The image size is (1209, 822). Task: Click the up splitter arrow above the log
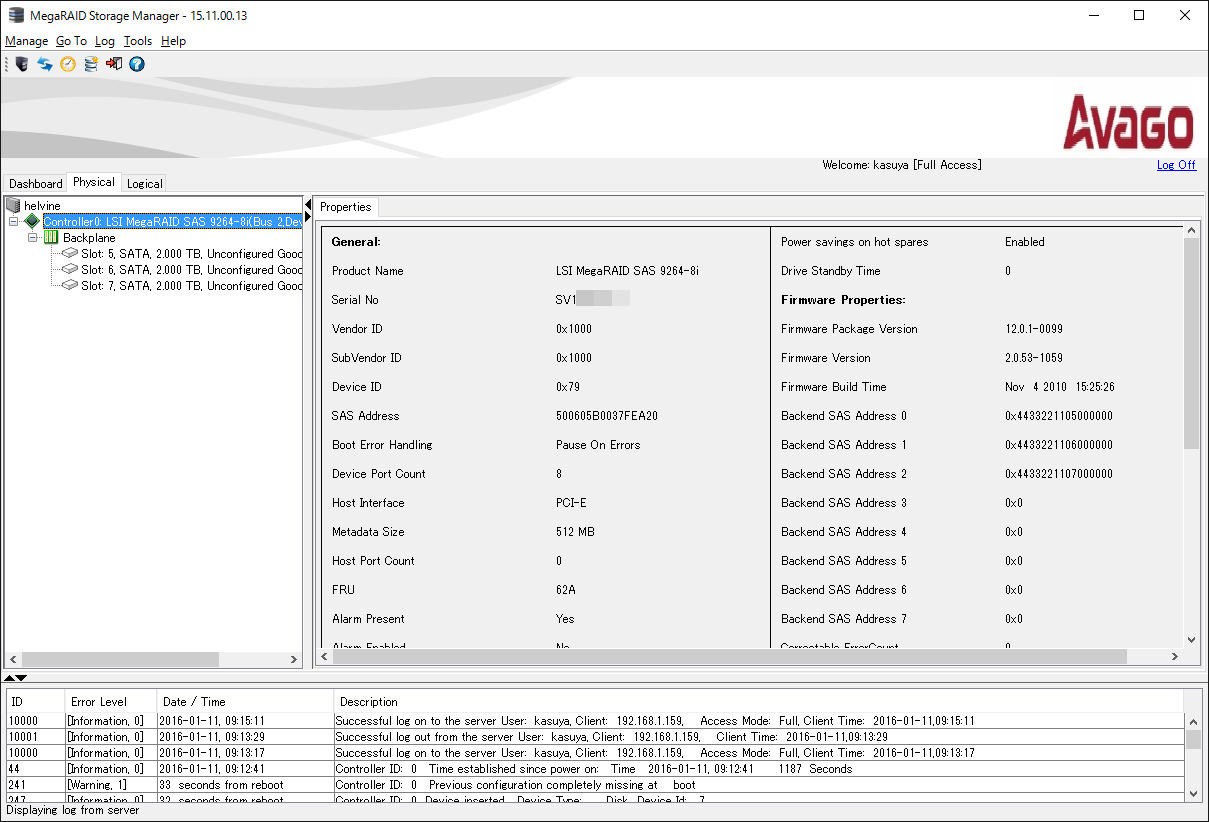coord(10,677)
